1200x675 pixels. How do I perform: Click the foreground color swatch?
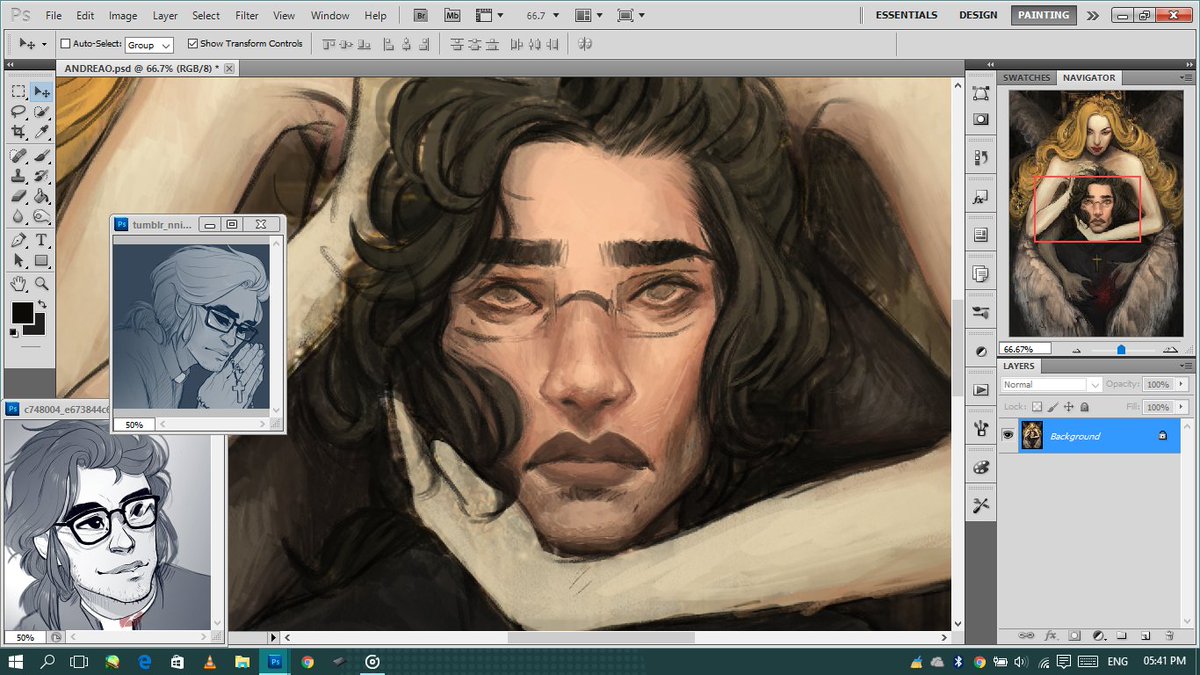pyautogui.click(x=22, y=313)
